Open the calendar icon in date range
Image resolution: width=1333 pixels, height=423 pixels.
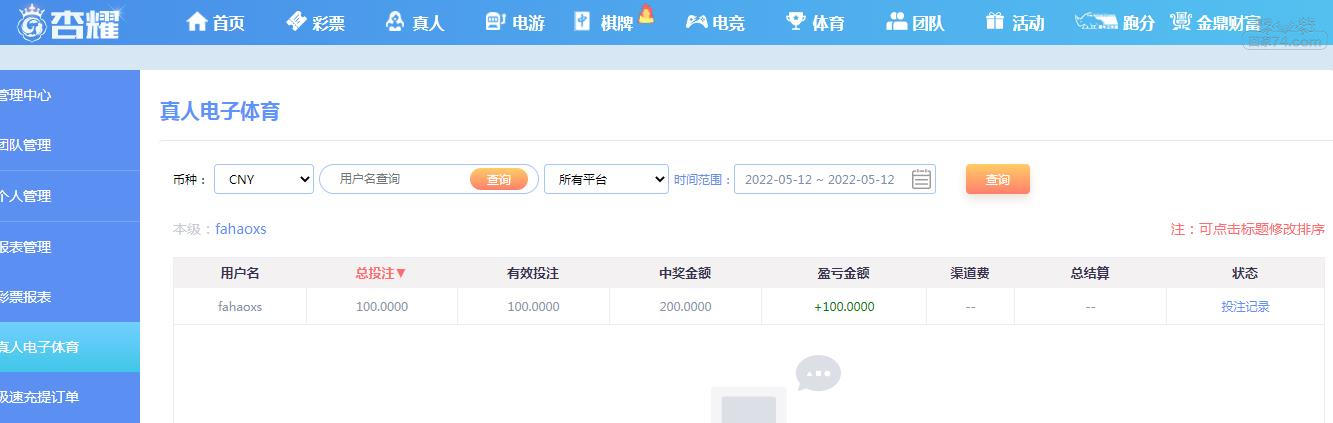click(921, 179)
